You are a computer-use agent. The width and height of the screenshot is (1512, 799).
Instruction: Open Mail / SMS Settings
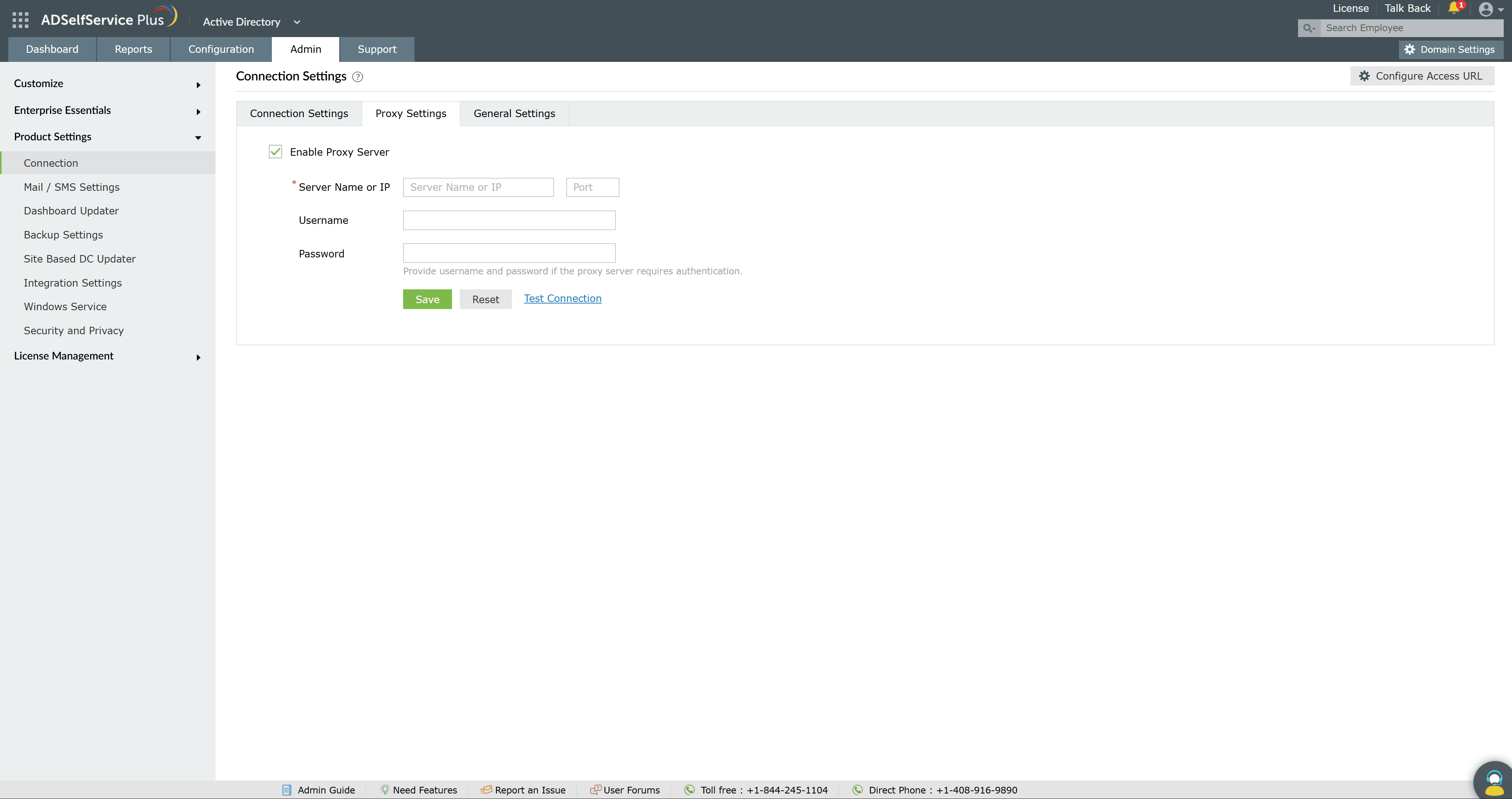[72, 187]
